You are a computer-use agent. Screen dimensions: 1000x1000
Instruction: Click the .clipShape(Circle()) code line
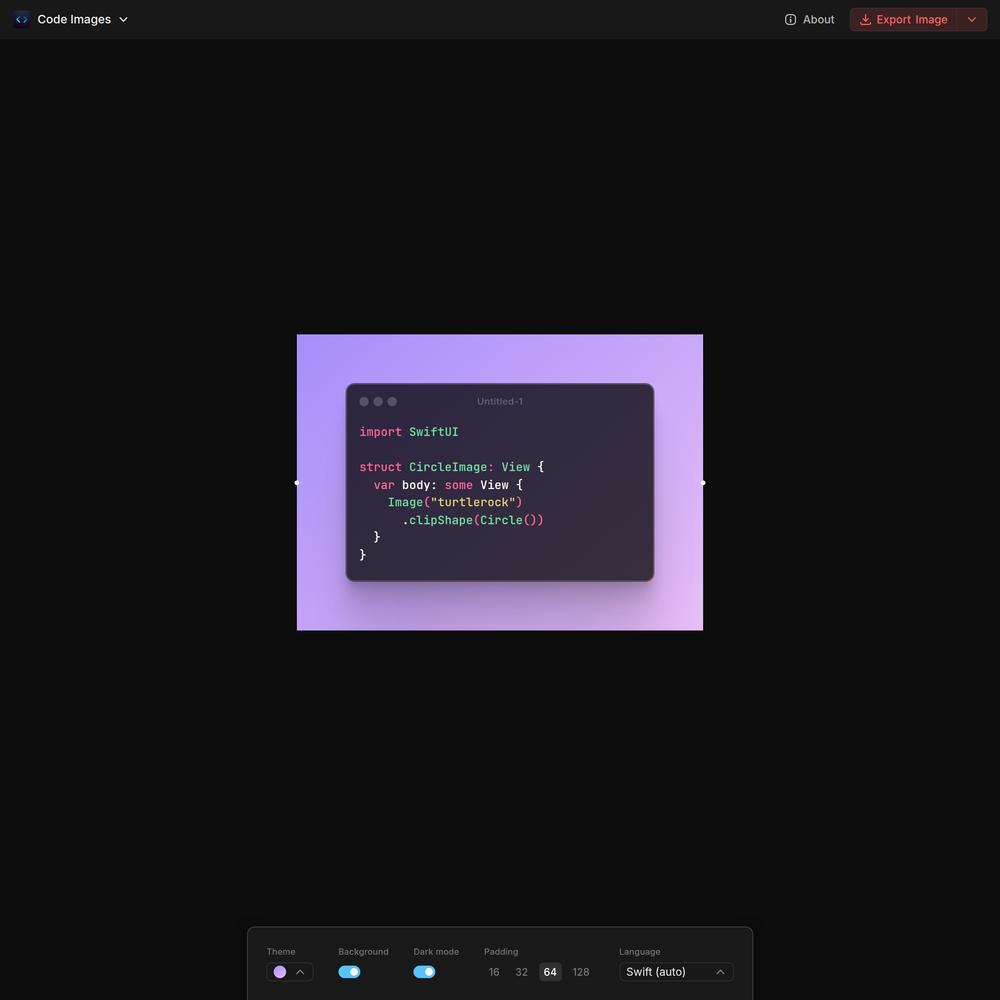(x=473, y=520)
